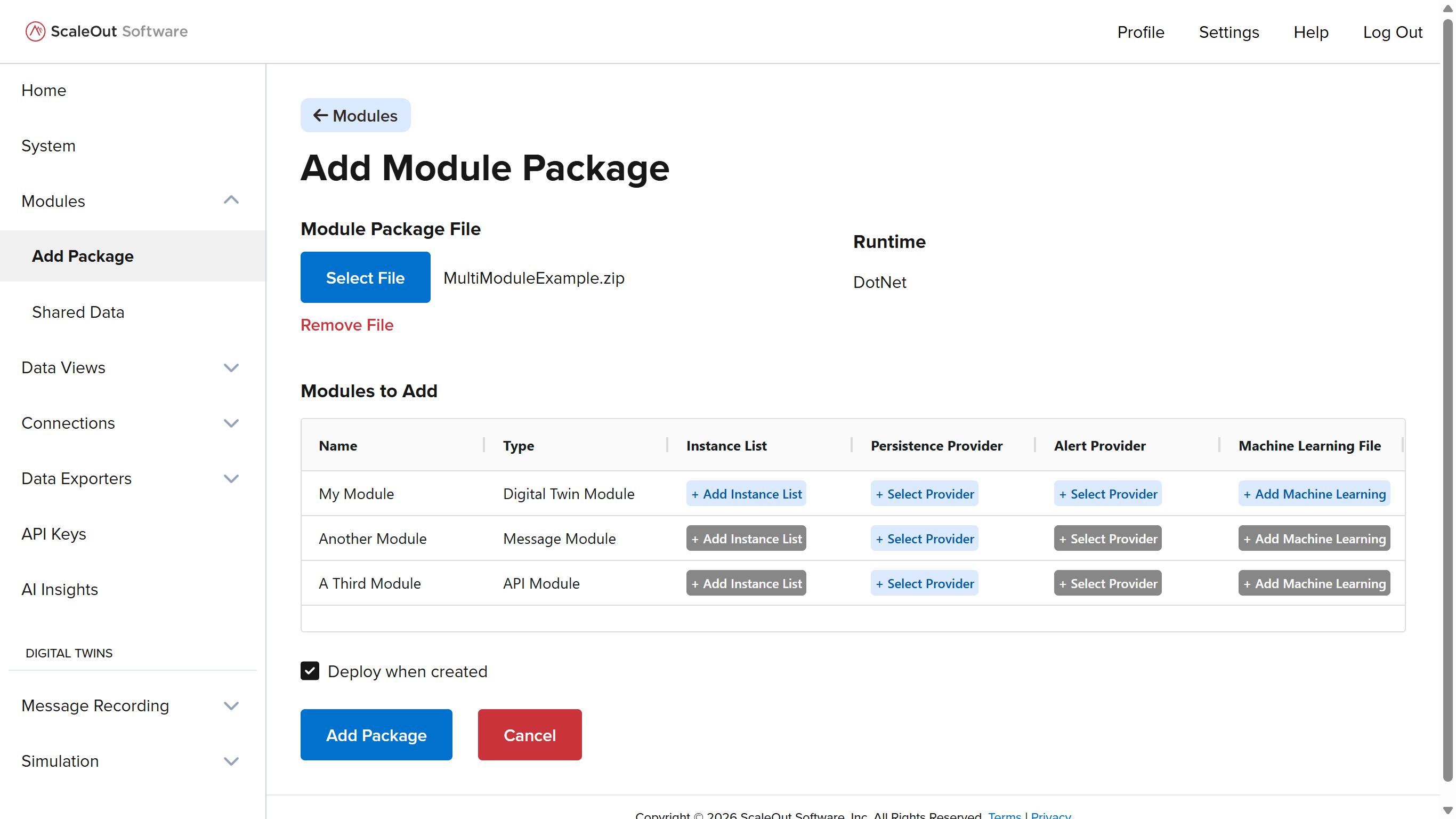This screenshot has height=819, width=1456.
Task: Click the ScaleOut Software logo icon
Action: point(35,31)
